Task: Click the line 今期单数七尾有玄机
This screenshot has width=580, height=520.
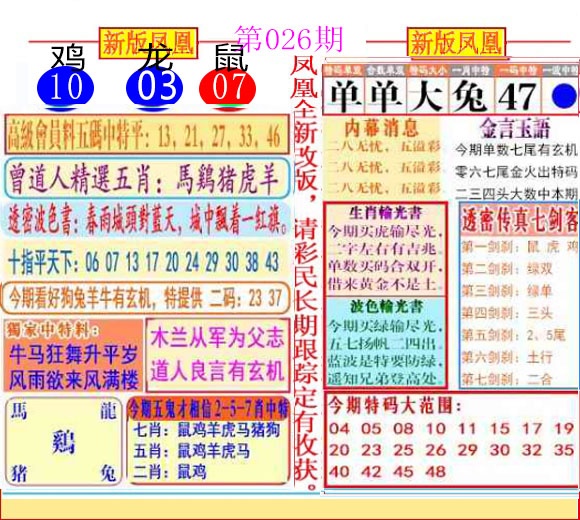Action: tap(516, 150)
